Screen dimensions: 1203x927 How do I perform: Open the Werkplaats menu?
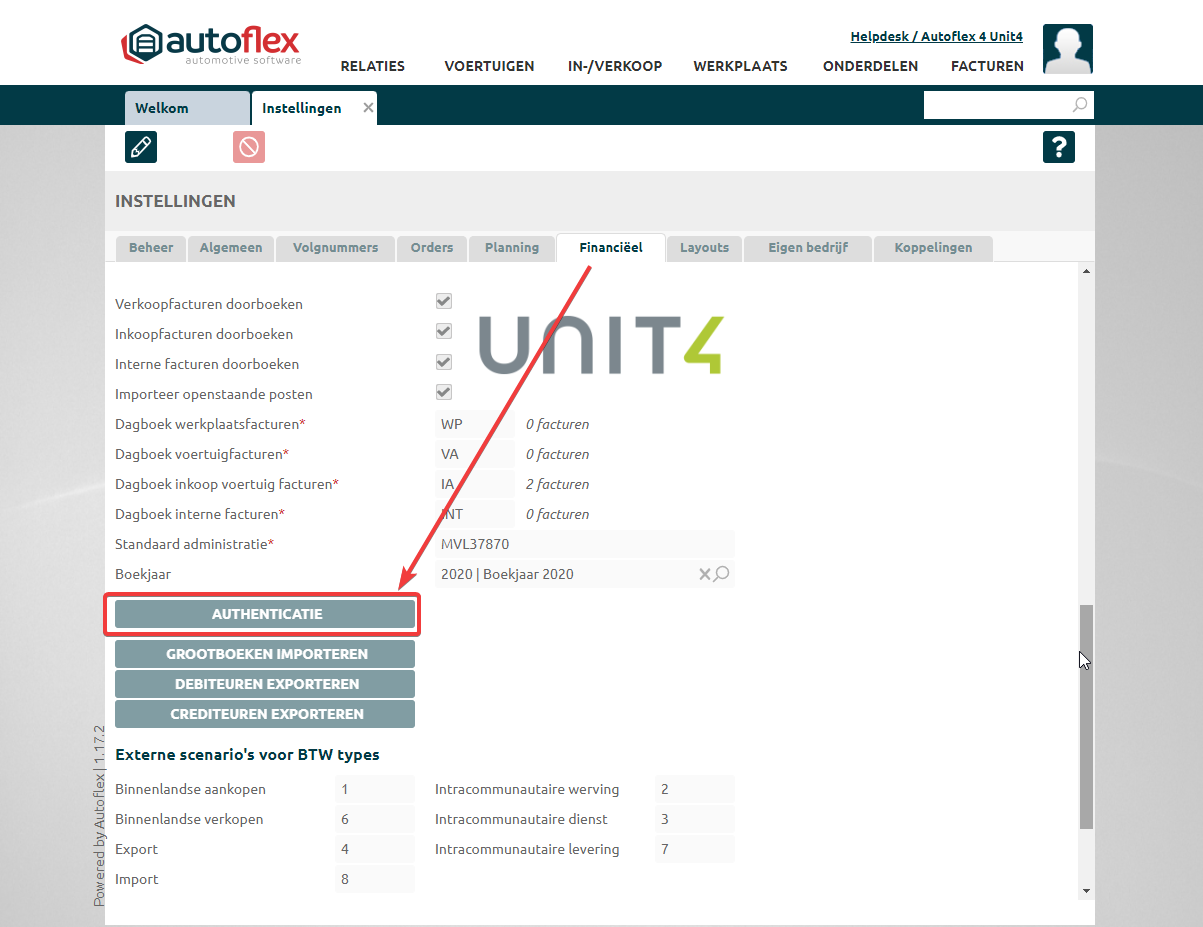pyautogui.click(x=740, y=66)
